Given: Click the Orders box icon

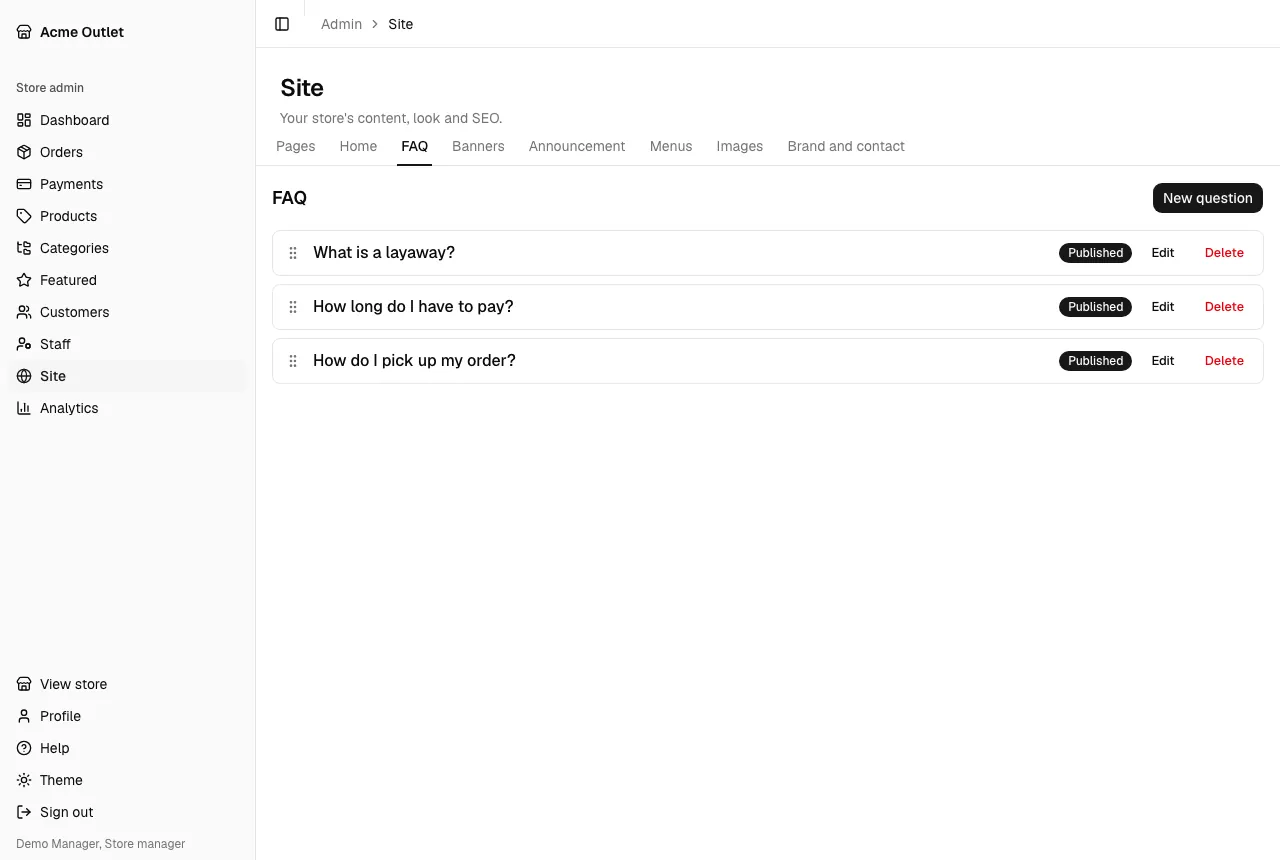Looking at the screenshot, I should tap(24, 152).
